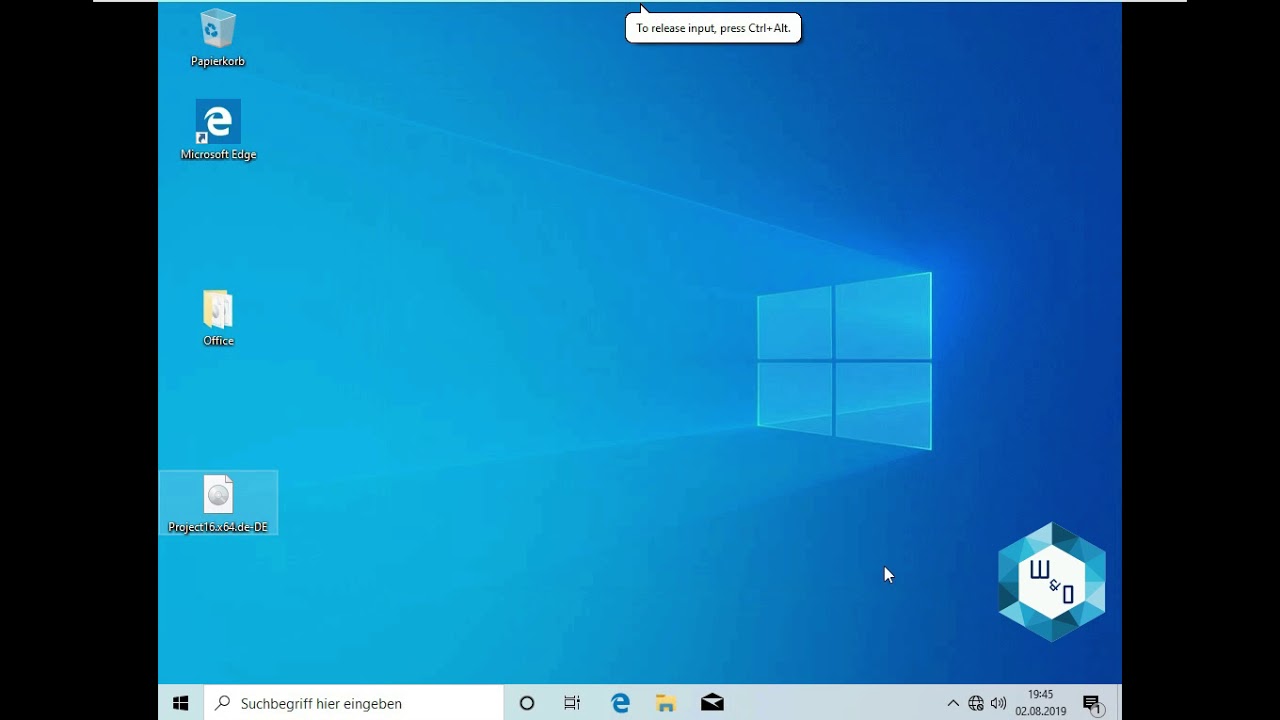Screen dimensions: 1280x720
Task: Open the Windows Start menu
Action: click(x=181, y=703)
